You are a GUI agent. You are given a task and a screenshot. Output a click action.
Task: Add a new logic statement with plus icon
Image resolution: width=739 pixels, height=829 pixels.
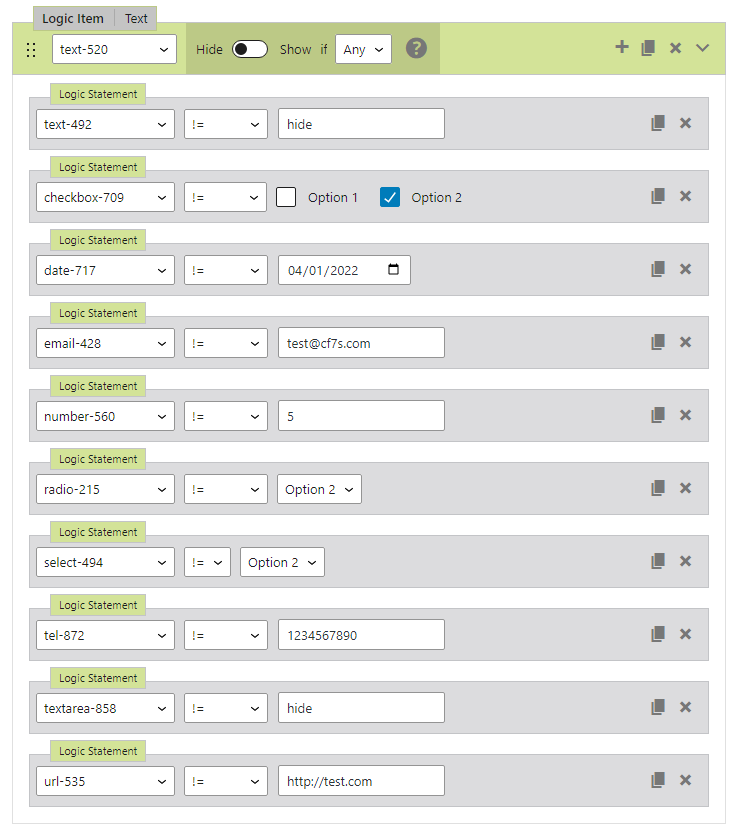tap(621, 47)
